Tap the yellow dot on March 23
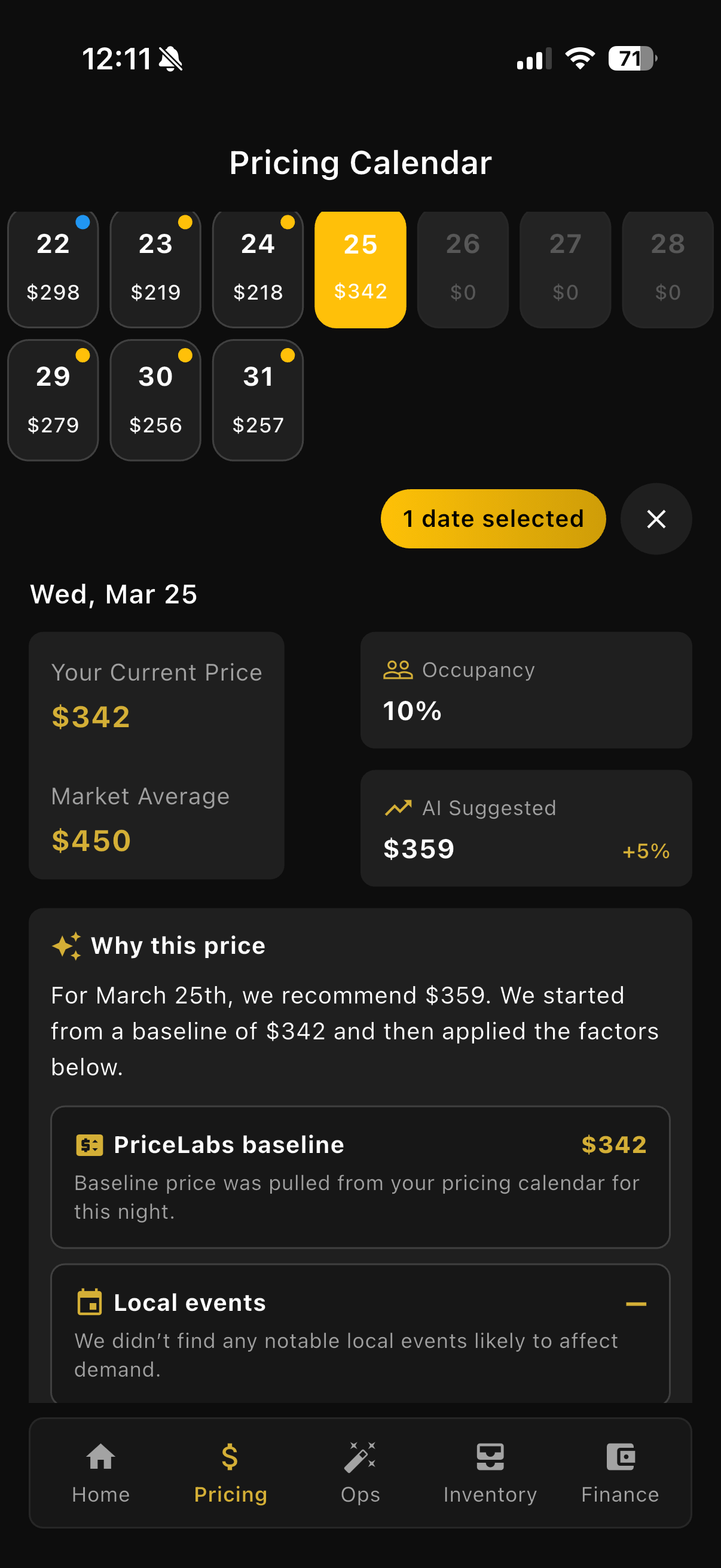The width and height of the screenshot is (721, 1568). (x=185, y=222)
